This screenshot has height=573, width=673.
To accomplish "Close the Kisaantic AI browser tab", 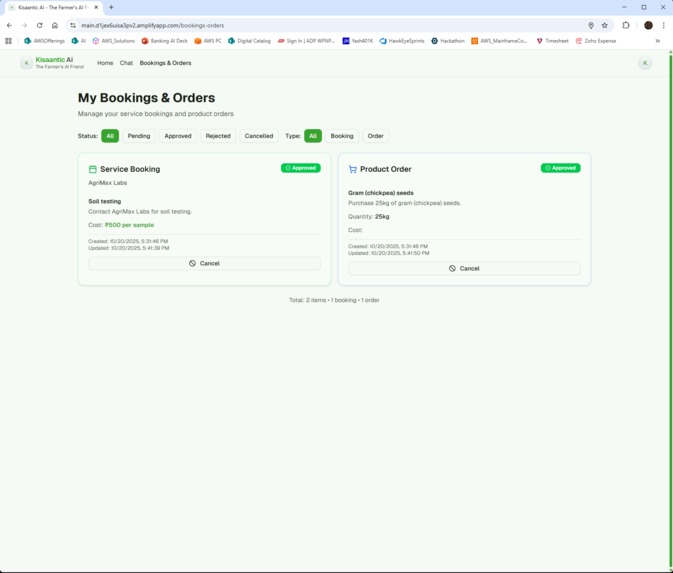I will [96, 7].
